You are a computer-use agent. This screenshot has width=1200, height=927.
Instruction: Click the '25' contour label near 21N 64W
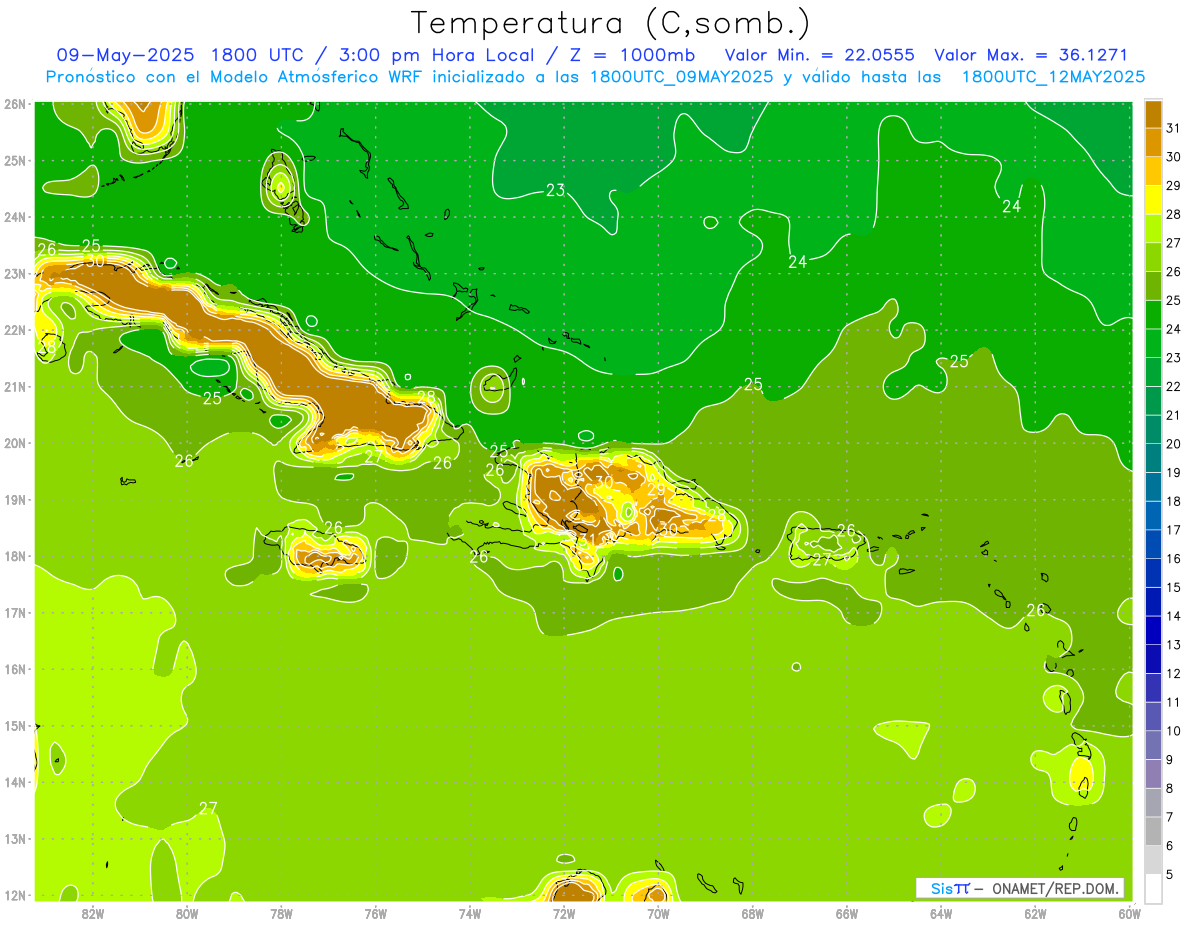959,361
